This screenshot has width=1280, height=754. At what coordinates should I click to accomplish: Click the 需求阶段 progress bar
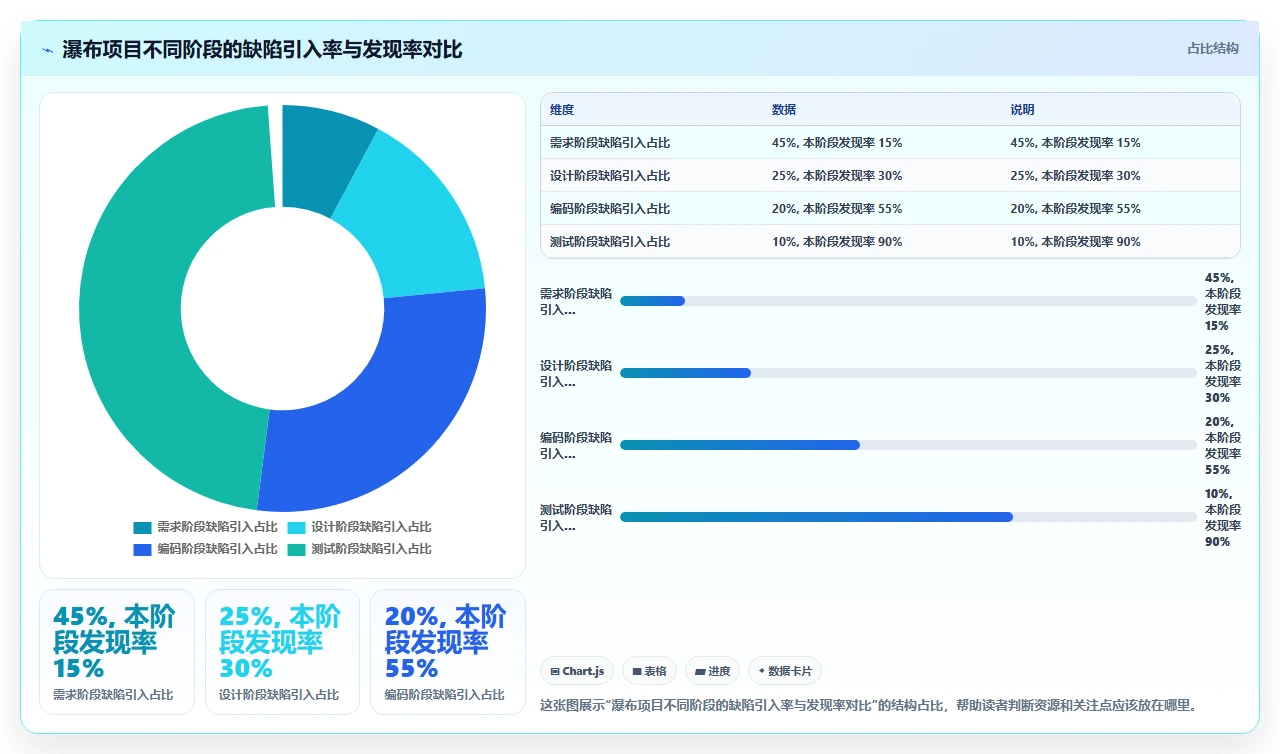[x=908, y=301]
